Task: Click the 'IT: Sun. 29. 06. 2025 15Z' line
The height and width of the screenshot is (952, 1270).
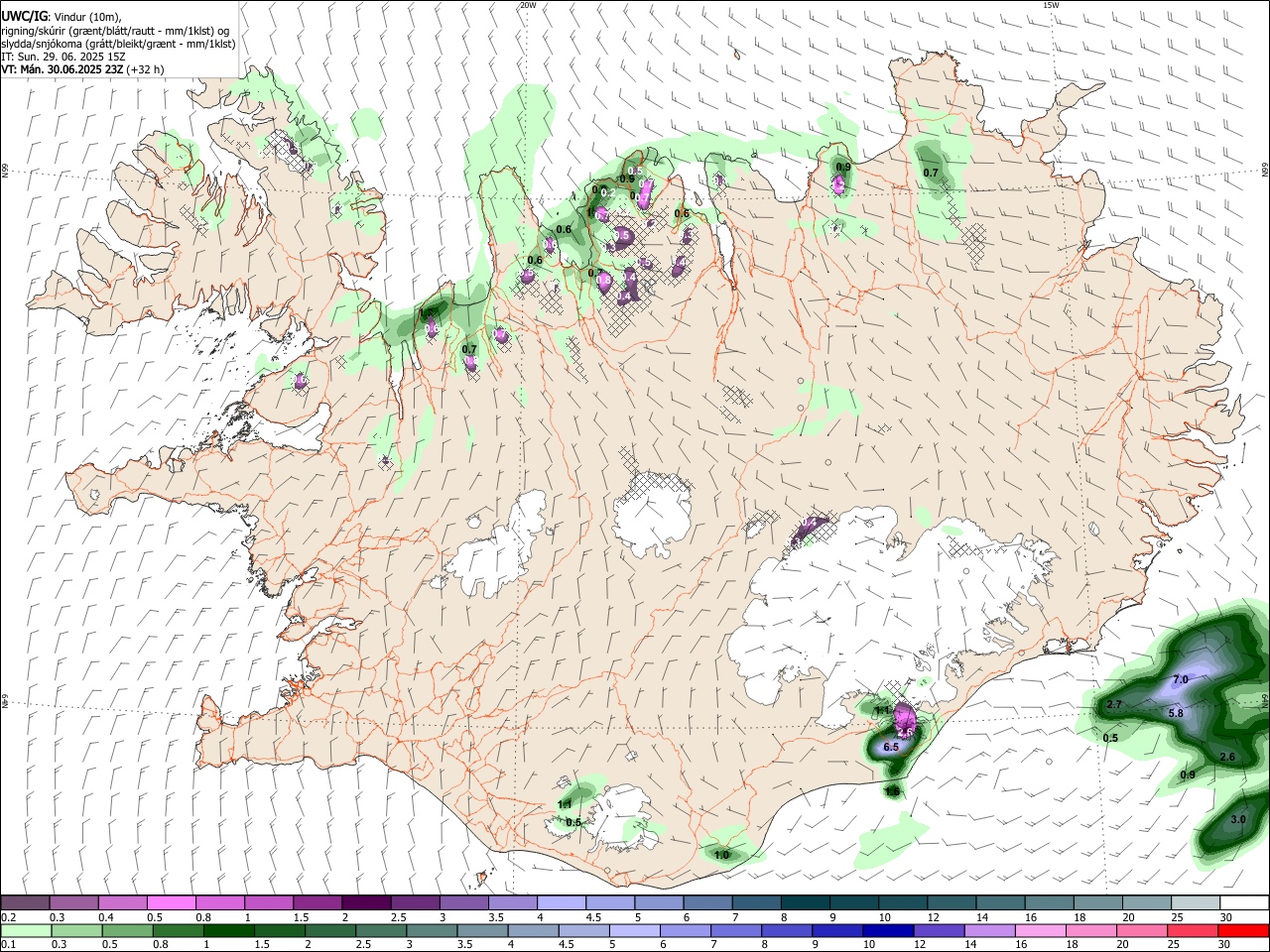Action: point(62,57)
